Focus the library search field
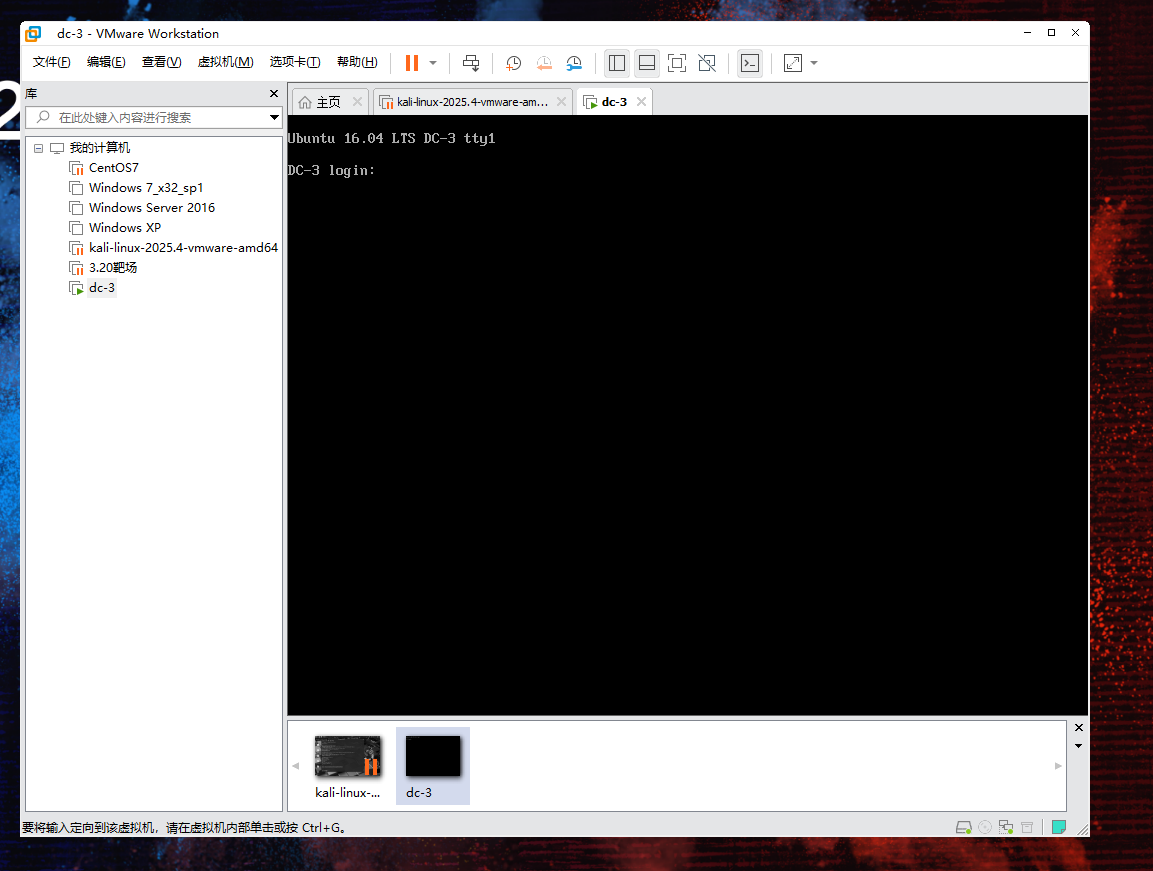Viewport: 1153px width, 871px height. (x=147, y=118)
